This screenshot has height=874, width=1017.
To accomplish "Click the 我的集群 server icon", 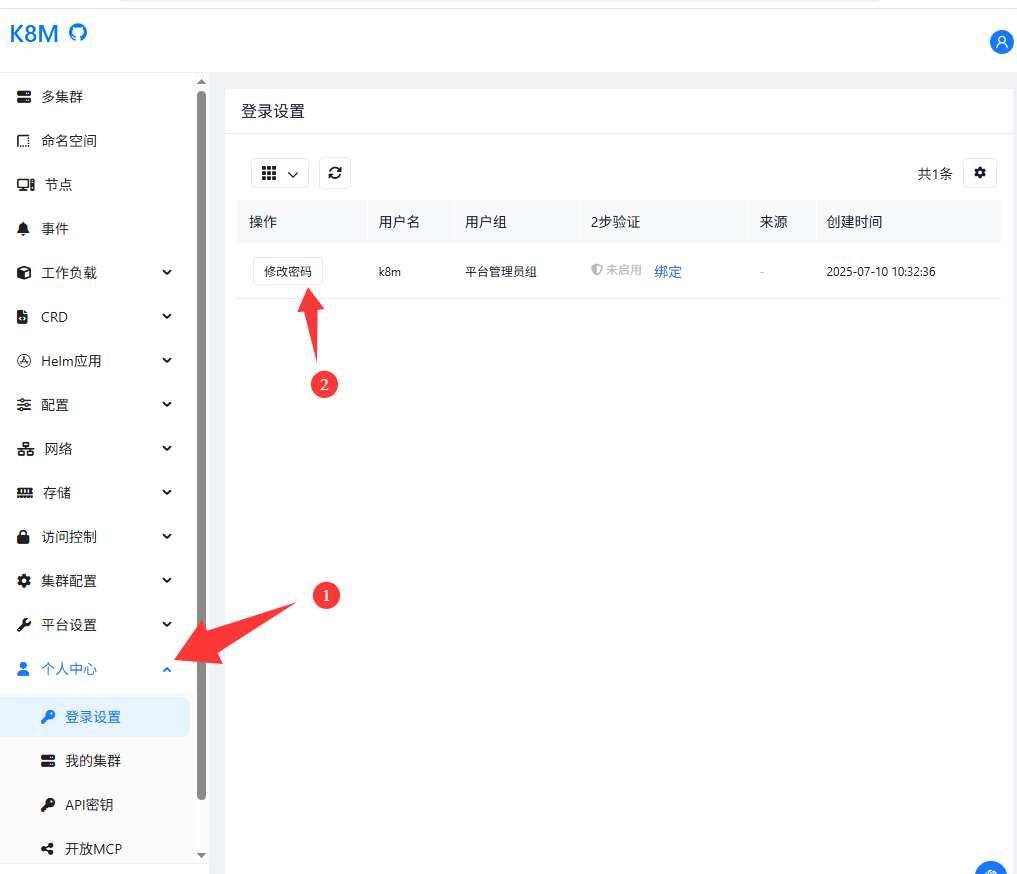I will pos(48,761).
